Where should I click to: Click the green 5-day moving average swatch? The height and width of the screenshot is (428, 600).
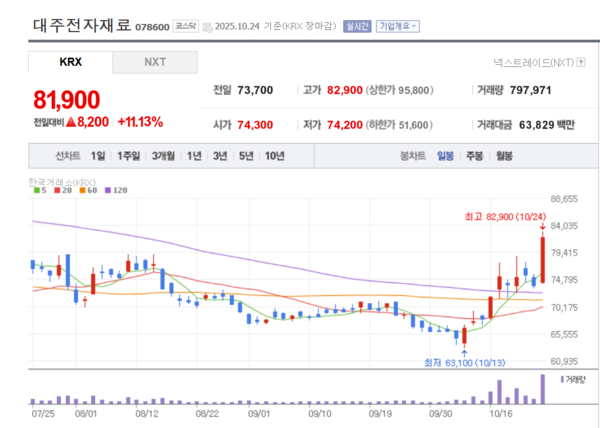[36, 190]
